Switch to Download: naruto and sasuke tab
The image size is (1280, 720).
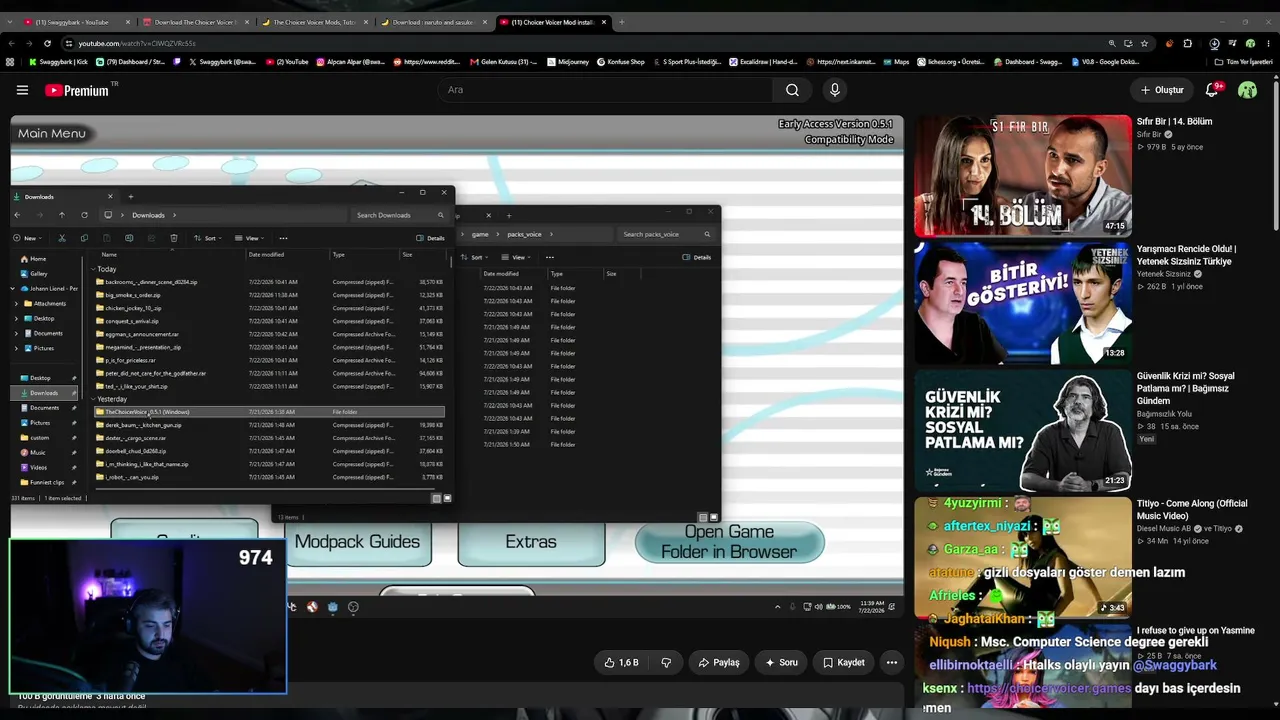click(434, 22)
